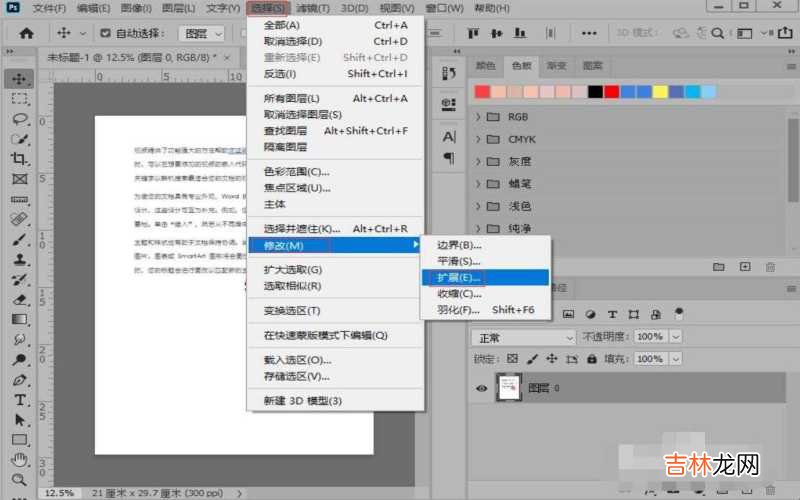Select the Zoom magnifier tool

19,480
